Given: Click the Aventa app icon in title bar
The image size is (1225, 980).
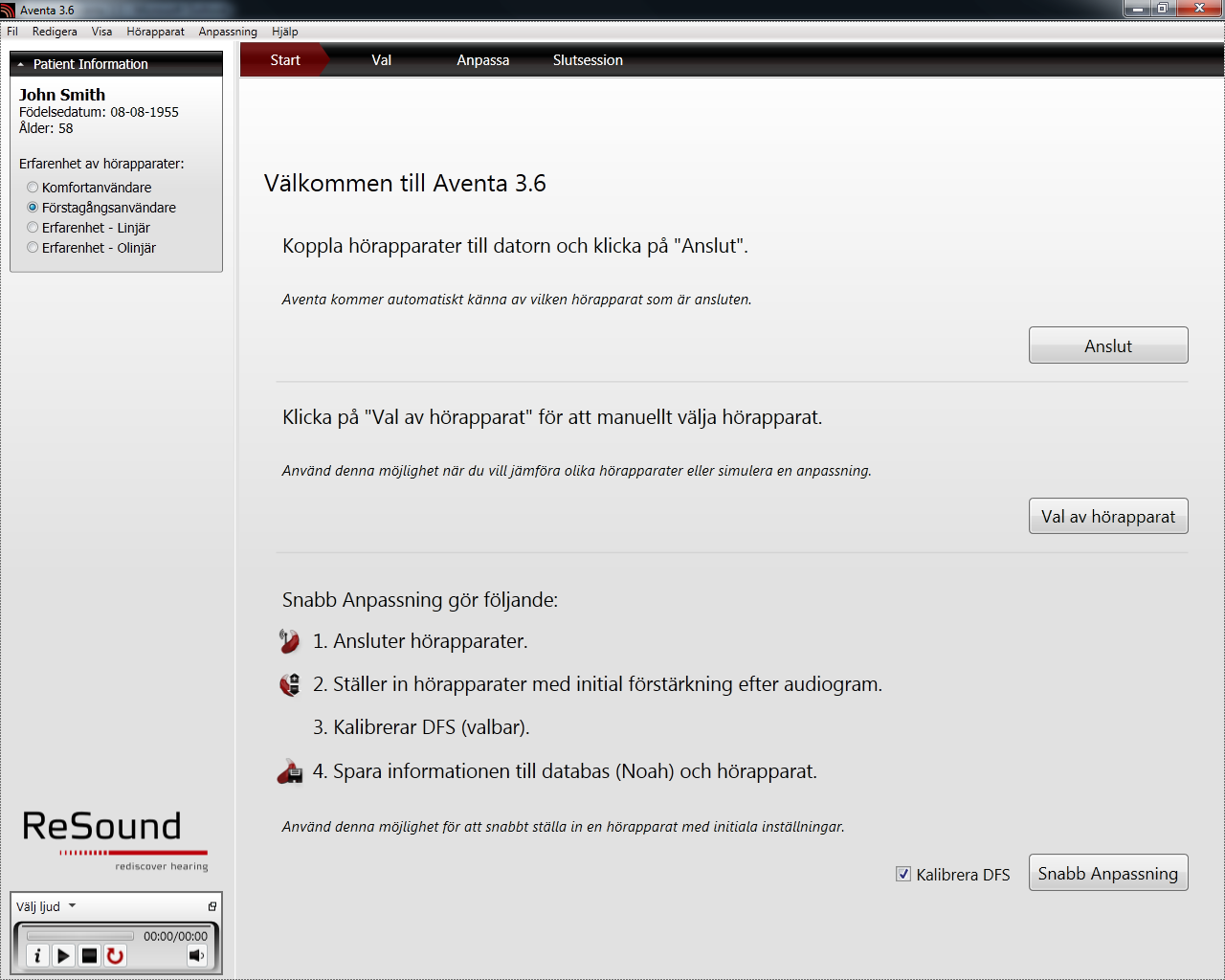Looking at the screenshot, I should coord(9,10).
